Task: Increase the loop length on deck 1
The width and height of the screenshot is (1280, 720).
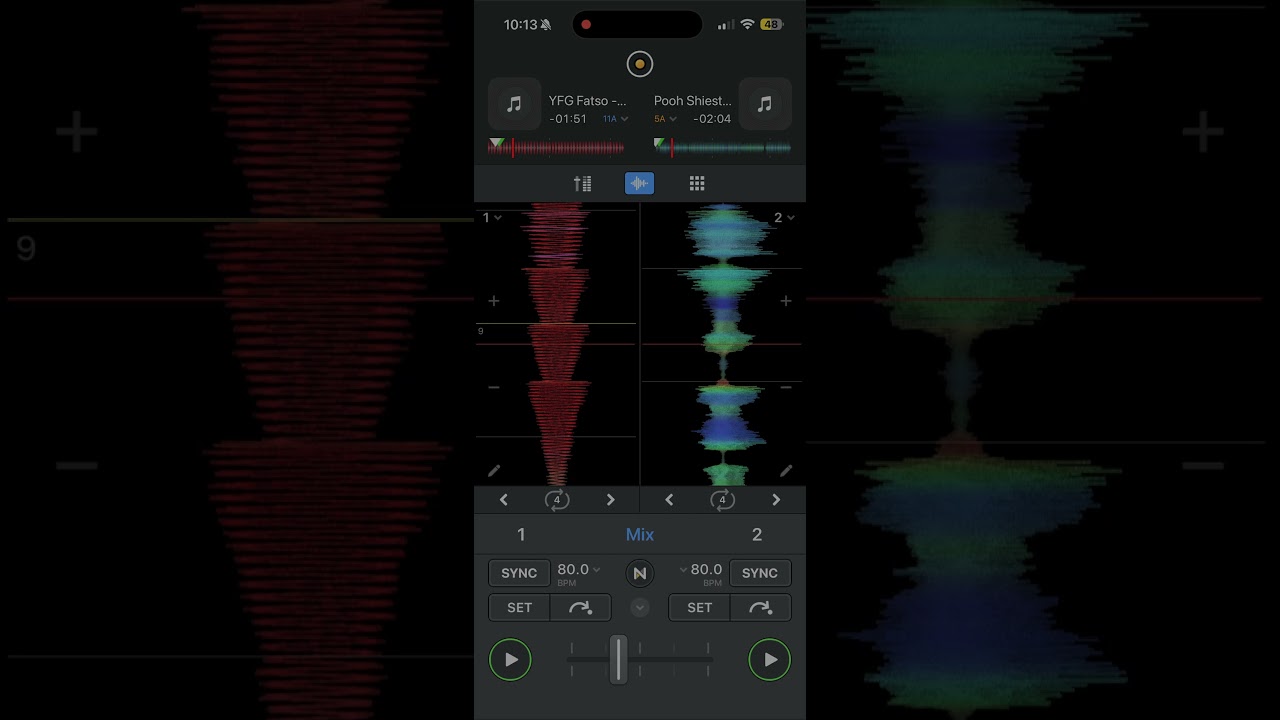Action: point(611,500)
